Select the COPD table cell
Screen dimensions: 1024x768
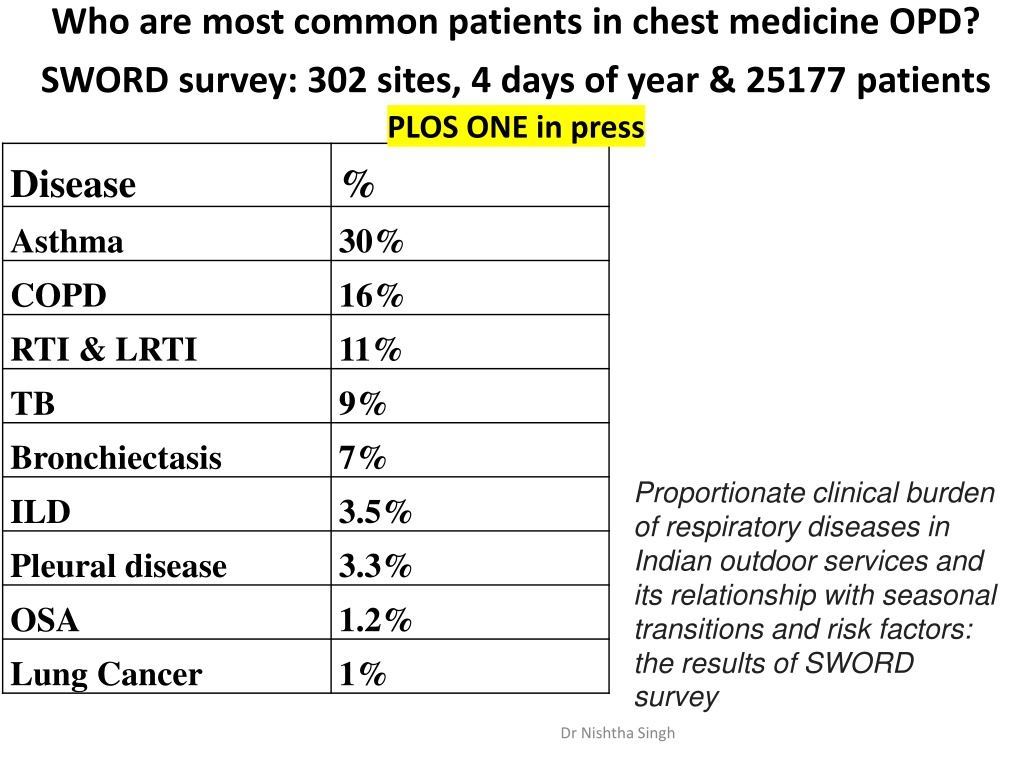tap(167, 289)
